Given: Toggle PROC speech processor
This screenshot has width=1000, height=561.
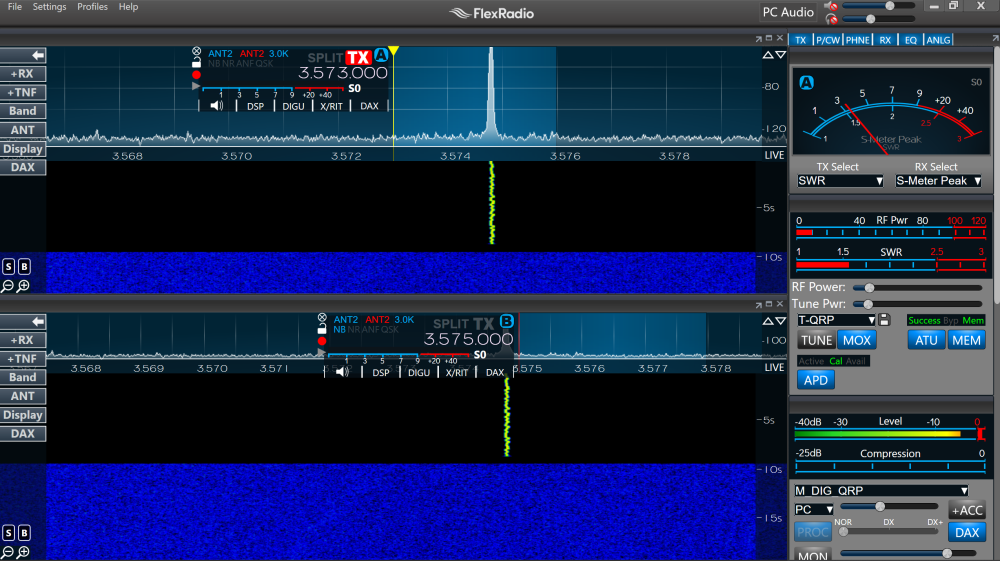Looking at the screenshot, I should [812, 532].
